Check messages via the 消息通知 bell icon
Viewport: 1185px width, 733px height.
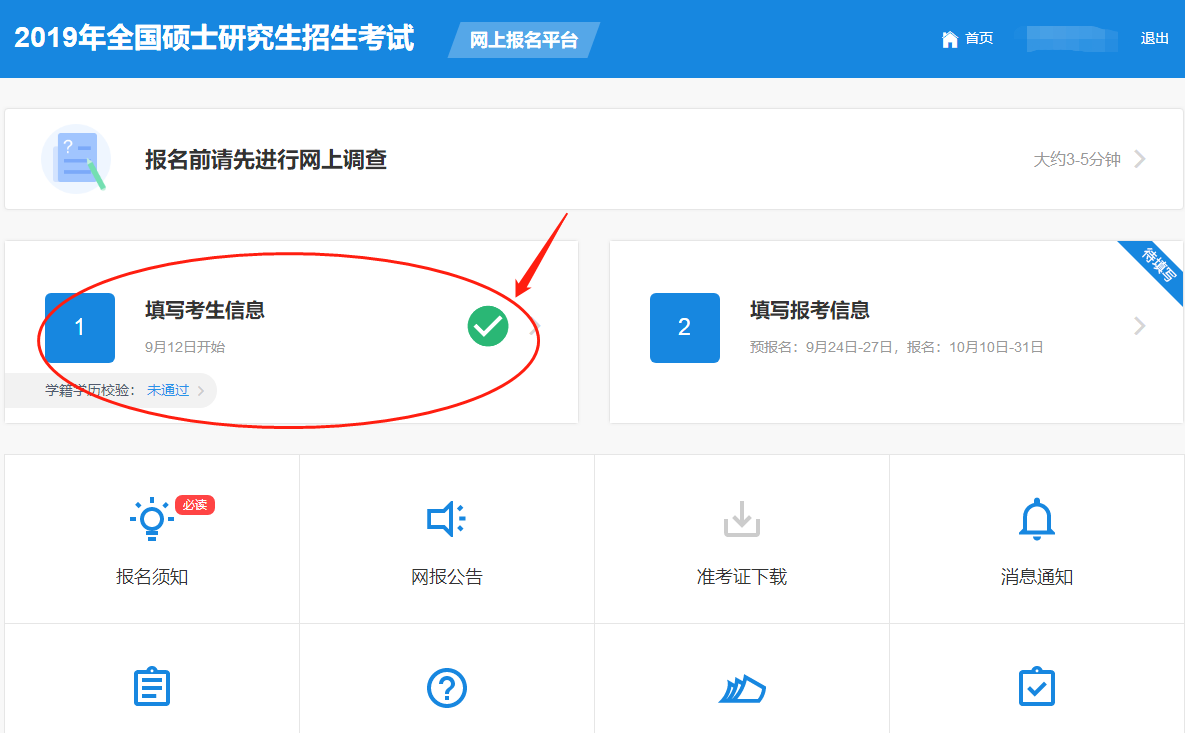click(x=1036, y=519)
